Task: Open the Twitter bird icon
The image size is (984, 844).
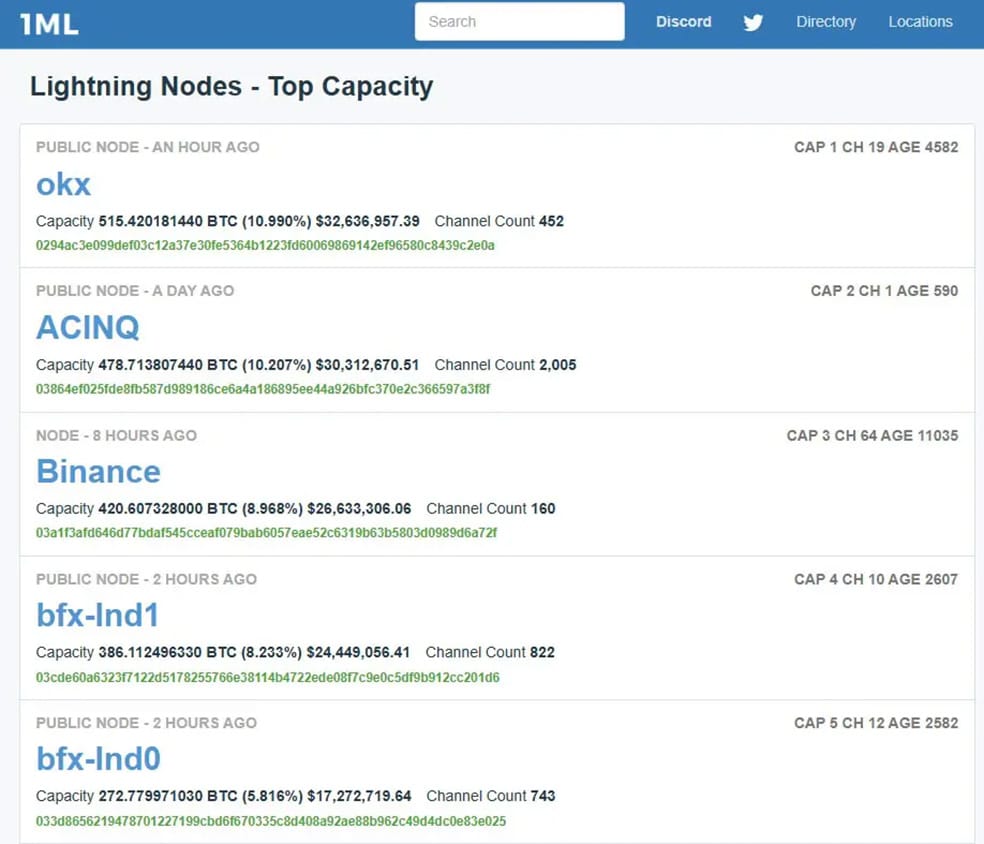Action: point(753,23)
